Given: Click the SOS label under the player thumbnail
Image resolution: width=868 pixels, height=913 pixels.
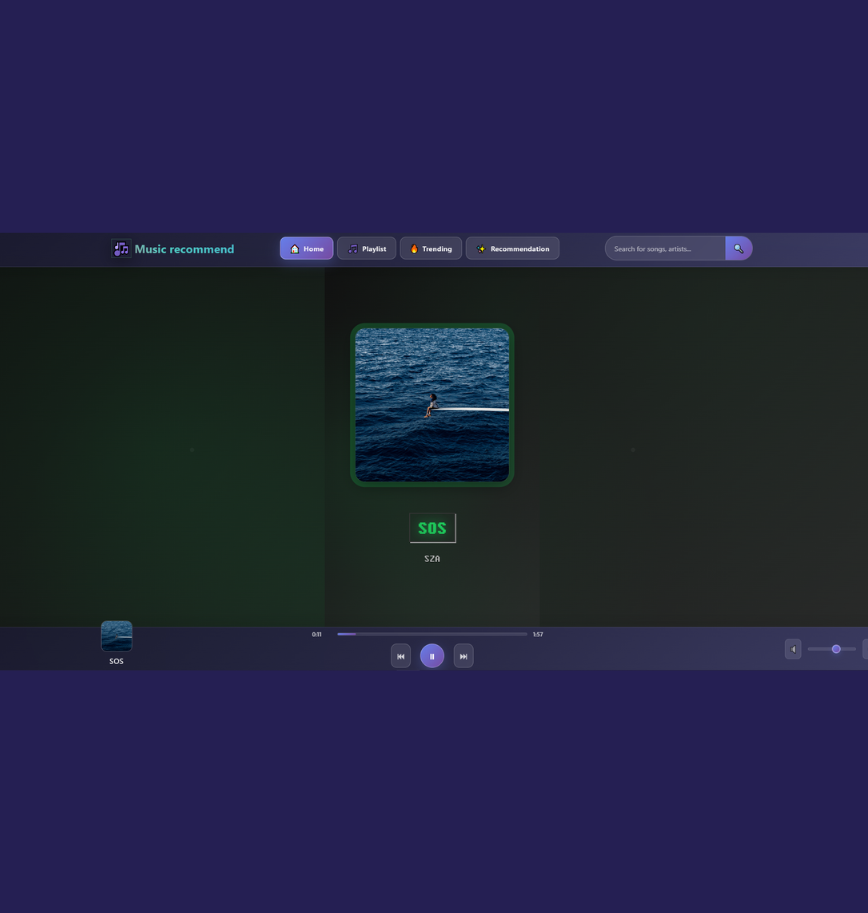Looking at the screenshot, I should [x=116, y=661].
